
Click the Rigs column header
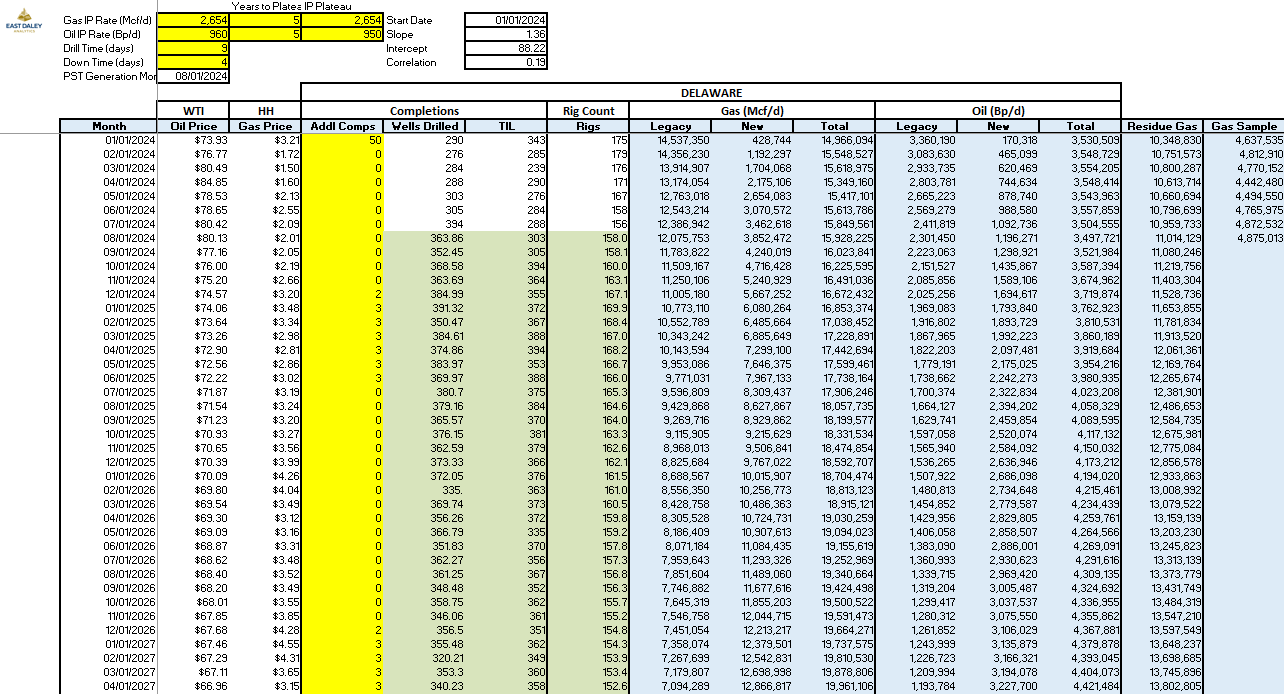(589, 126)
